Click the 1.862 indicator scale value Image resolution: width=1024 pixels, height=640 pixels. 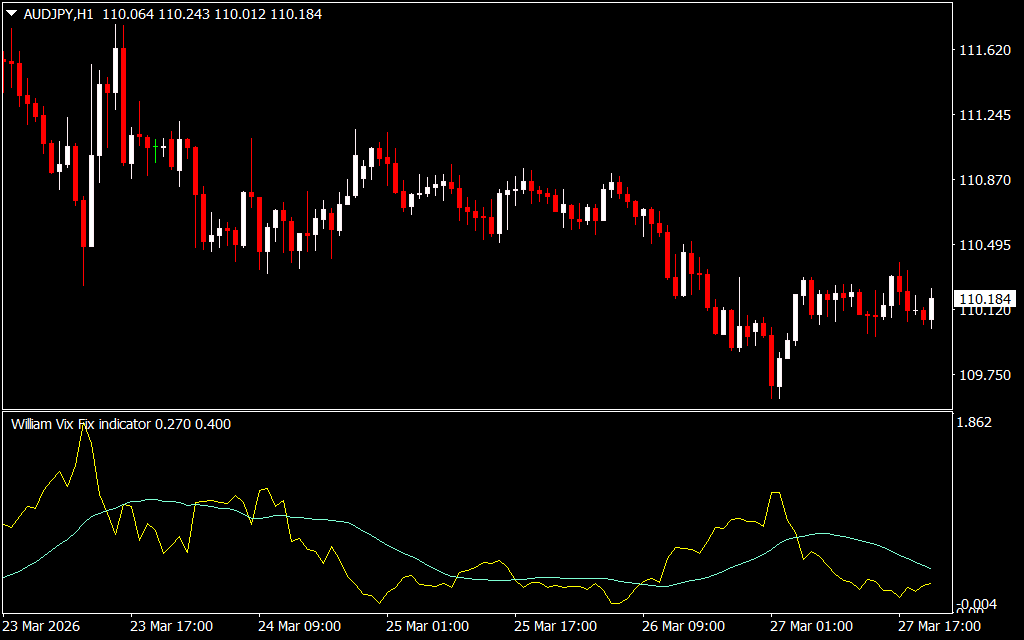coord(975,423)
